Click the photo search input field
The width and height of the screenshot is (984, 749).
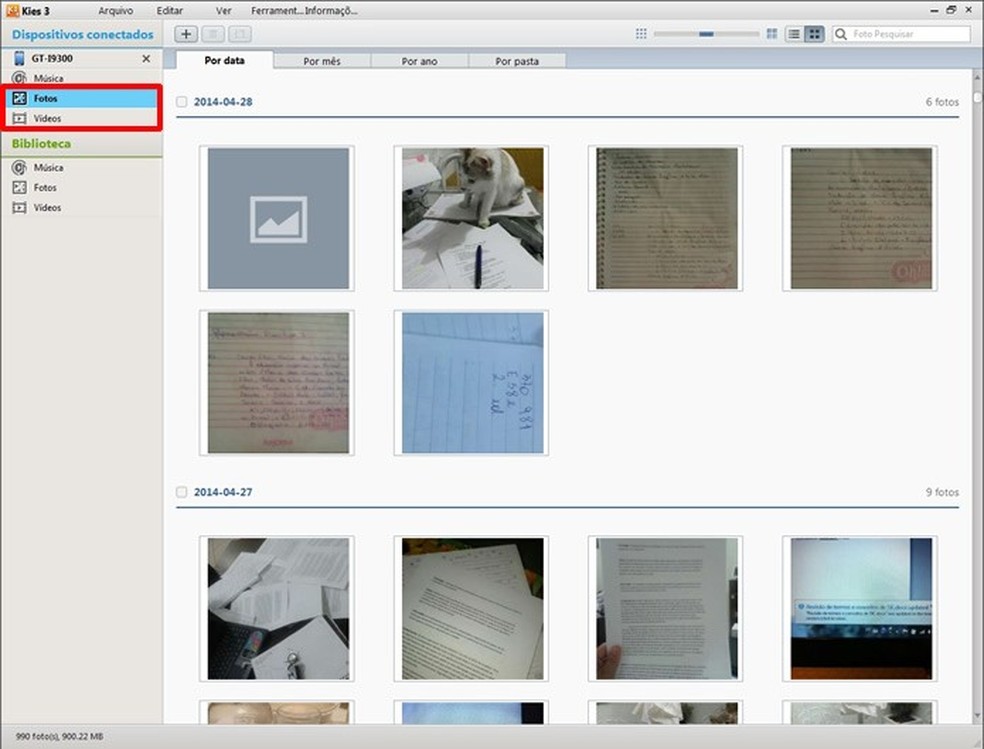905,33
